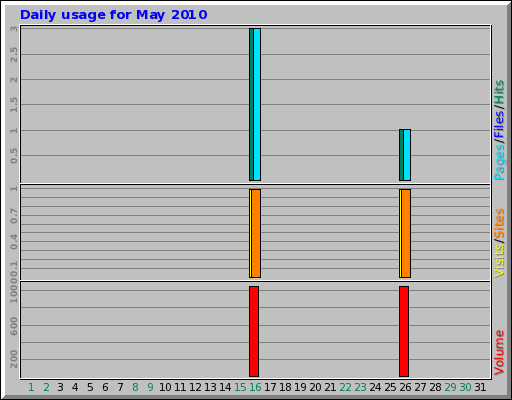The height and width of the screenshot is (400, 512).
Task: Click day label 12 on x-axis
Action: click(195, 387)
